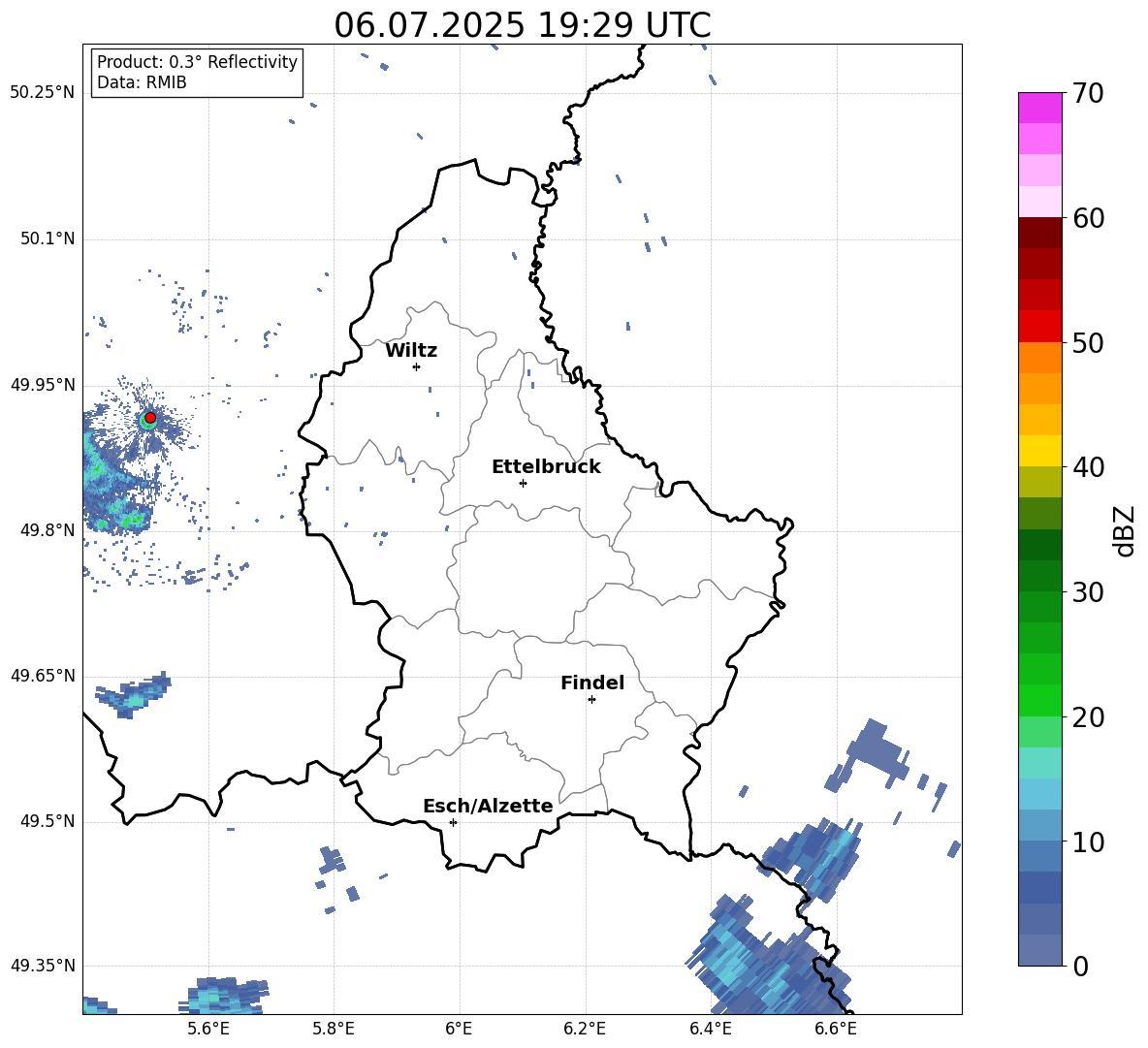Click the 60 colorbar tick label

[1088, 218]
